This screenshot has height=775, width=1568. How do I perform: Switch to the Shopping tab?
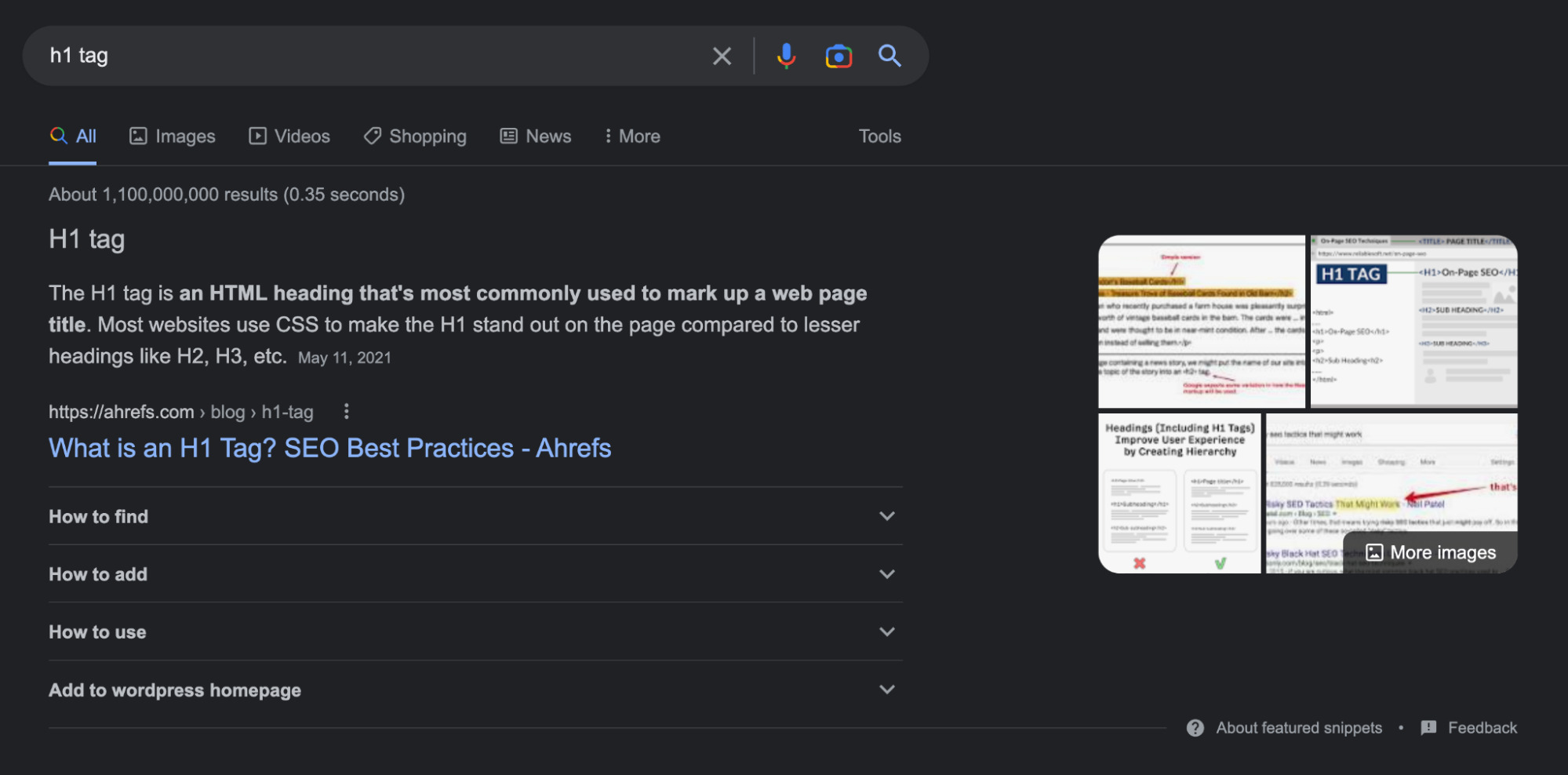tap(415, 136)
